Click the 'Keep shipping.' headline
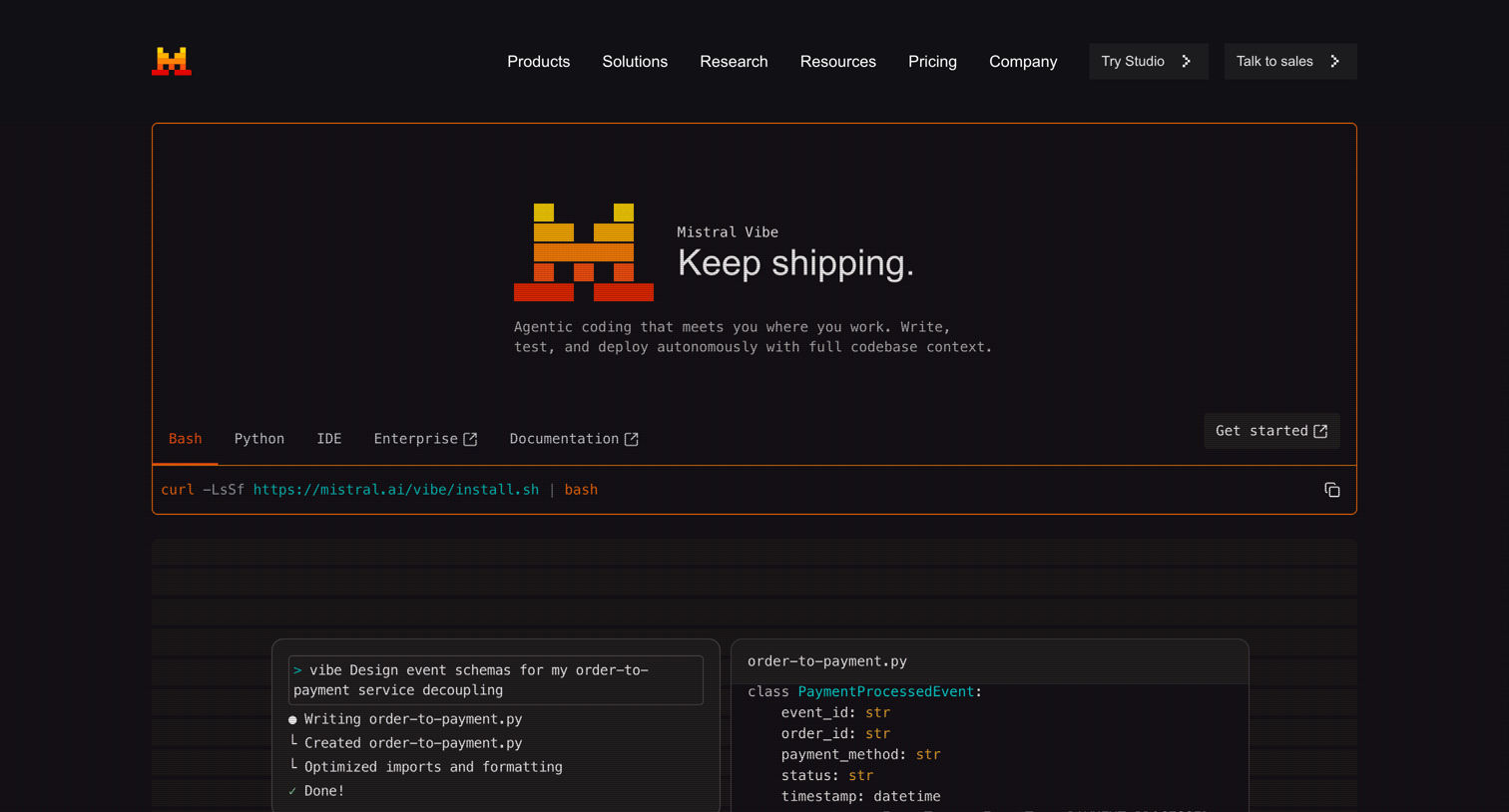The height and width of the screenshot is (812, 1509). [x=795, y=263]
